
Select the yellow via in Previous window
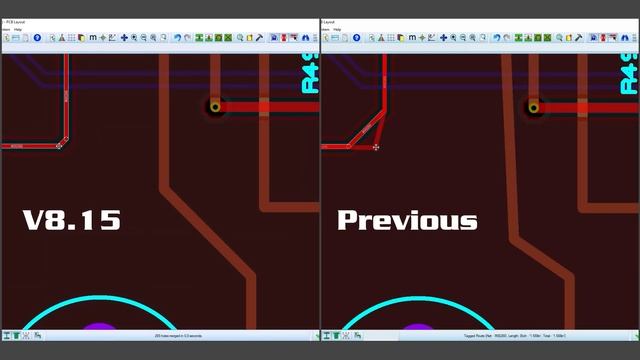533,108
